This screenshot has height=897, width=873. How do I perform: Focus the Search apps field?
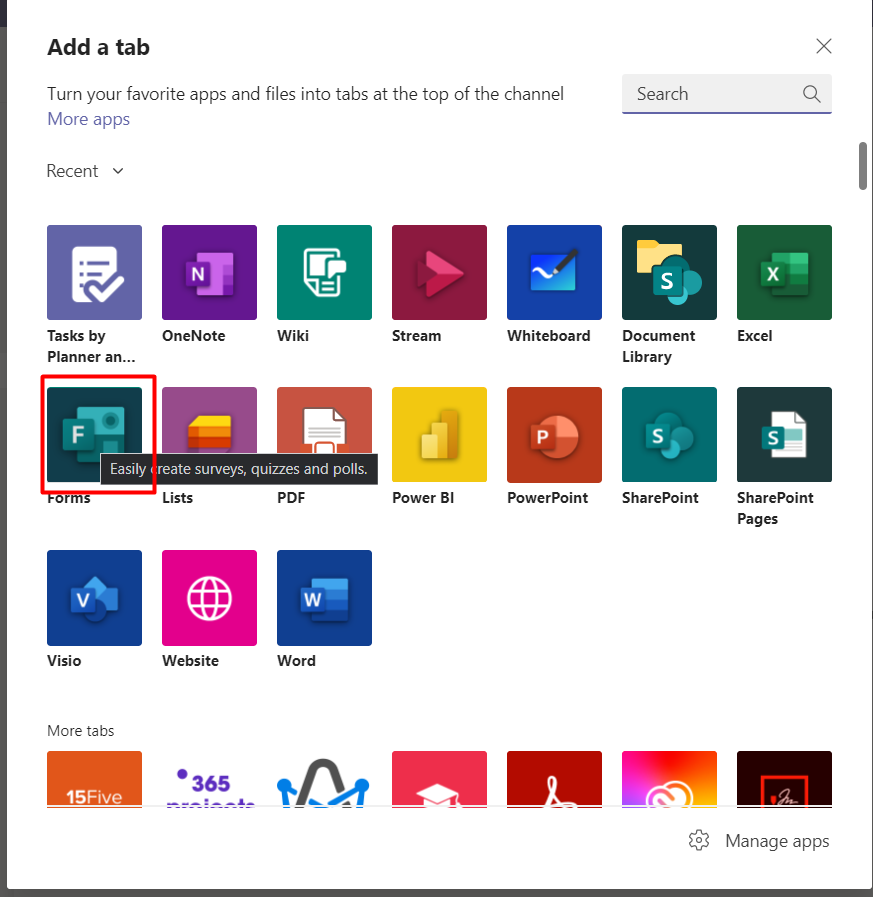[x=727, y=94]
